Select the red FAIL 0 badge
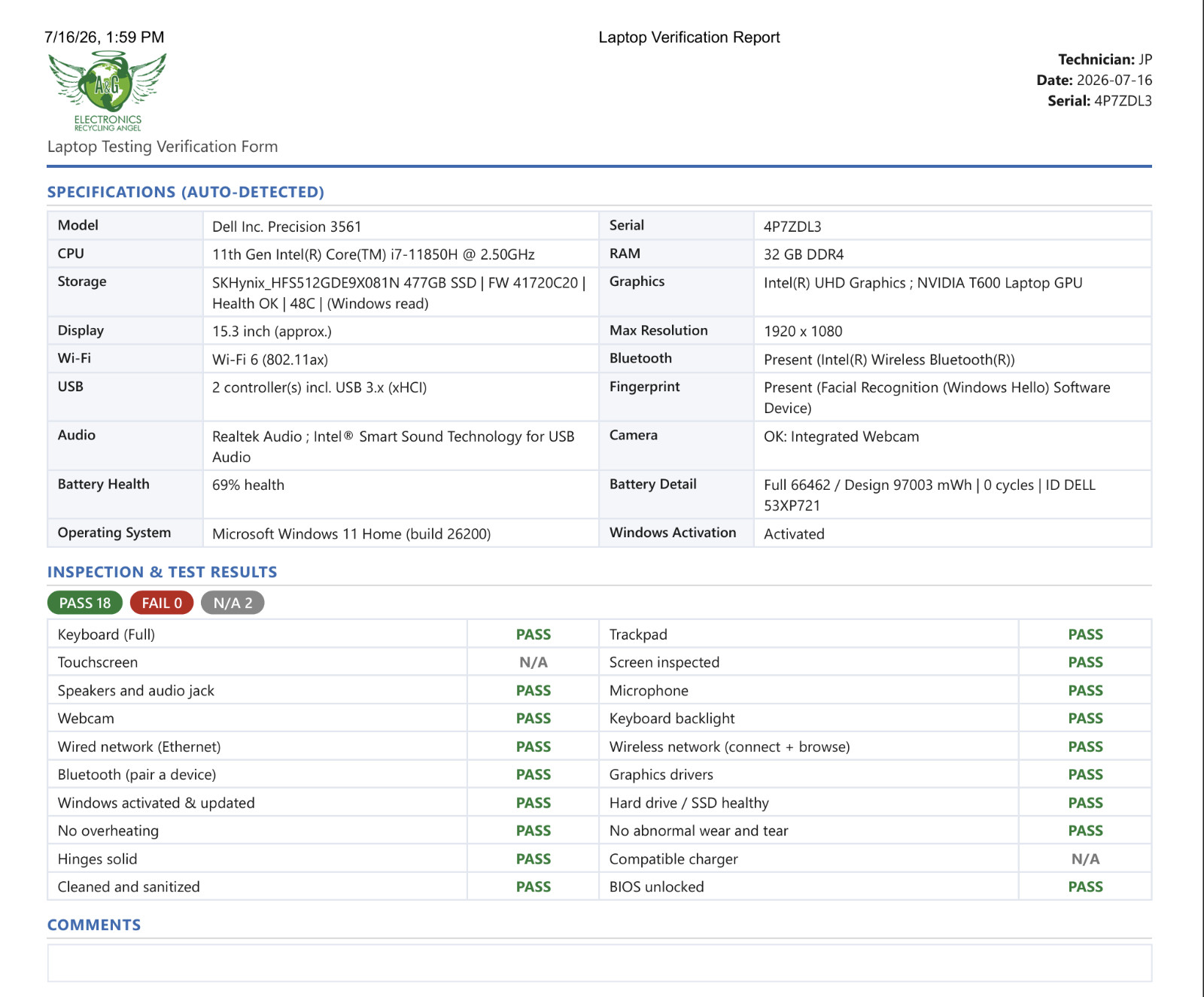 162,603
